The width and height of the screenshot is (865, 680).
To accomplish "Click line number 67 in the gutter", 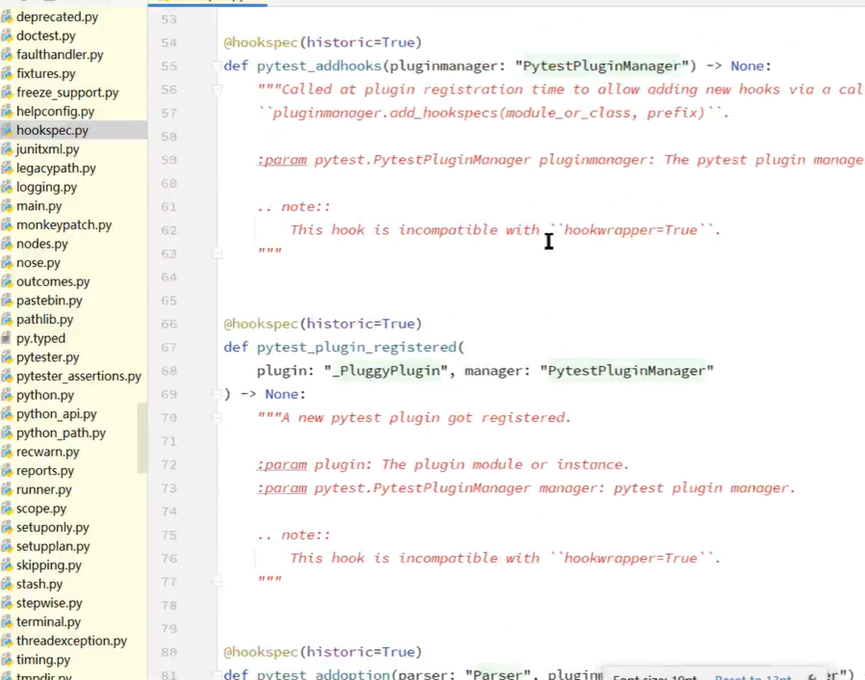I will point(169,347).
